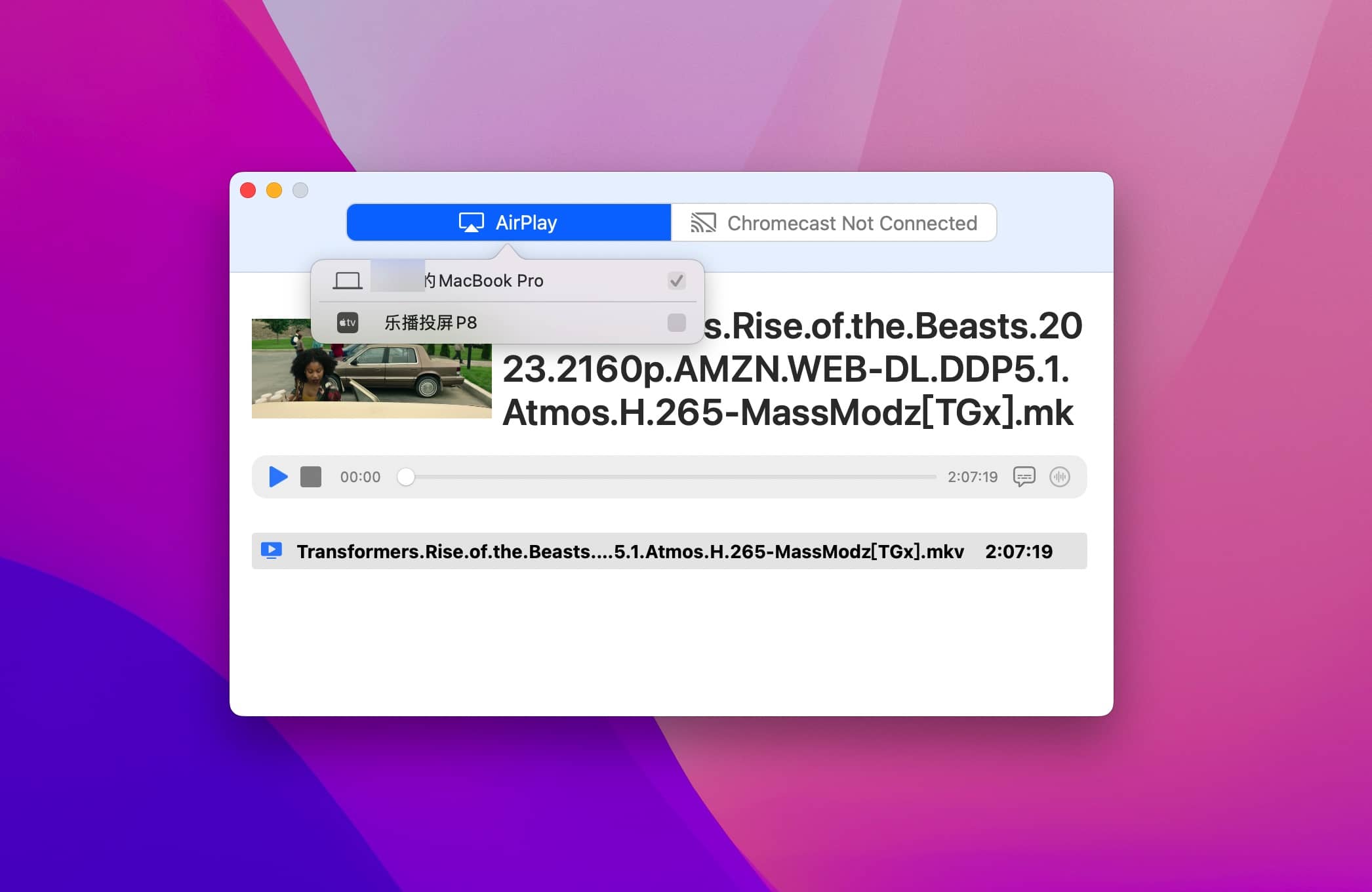The width and height of the screenshot is (1372, 892).
Task: Select the Transformers mkv playlist row
Action: (669, 551)
